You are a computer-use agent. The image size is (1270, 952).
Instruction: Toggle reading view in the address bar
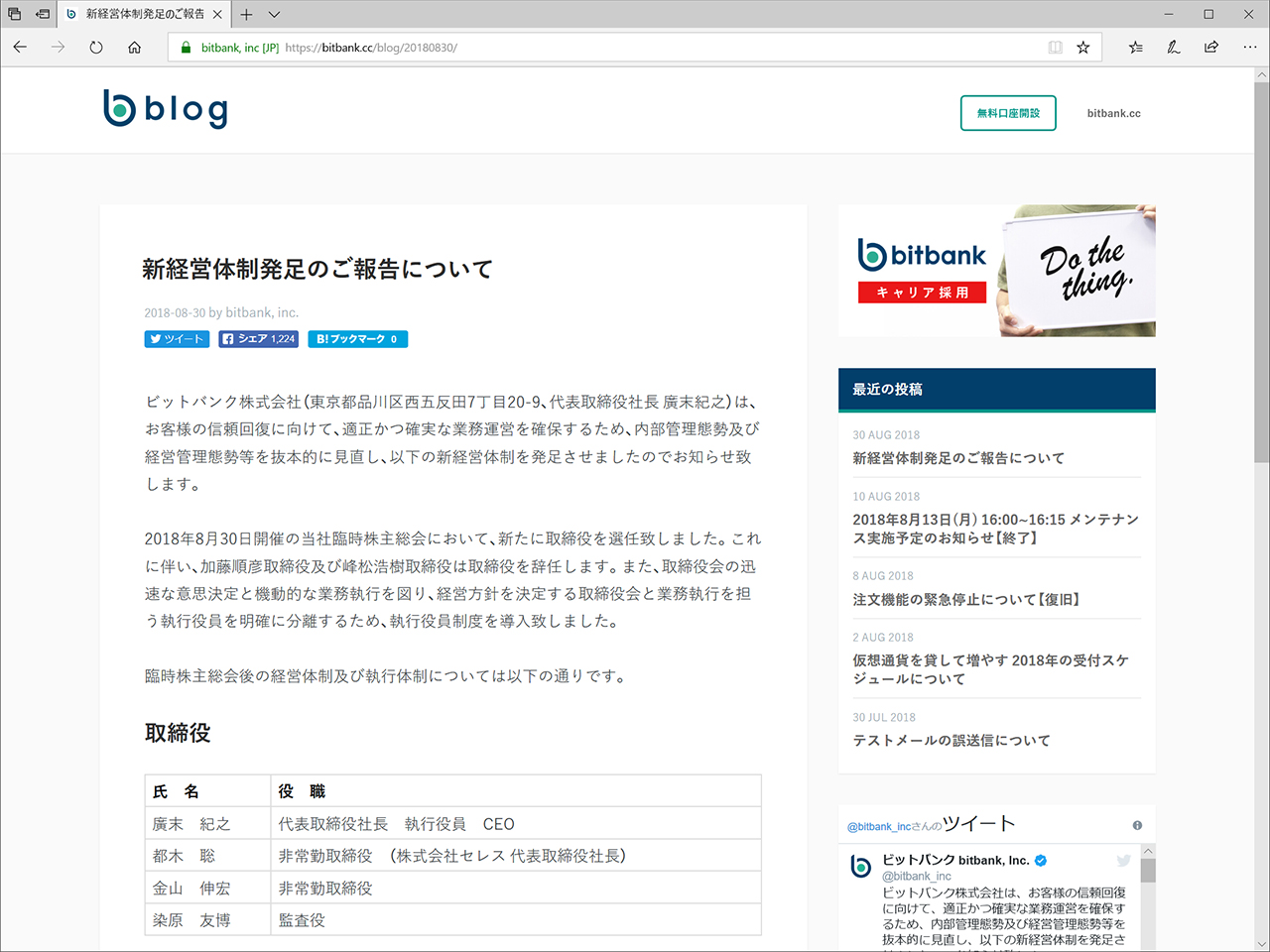click(x=1055, y=47)
